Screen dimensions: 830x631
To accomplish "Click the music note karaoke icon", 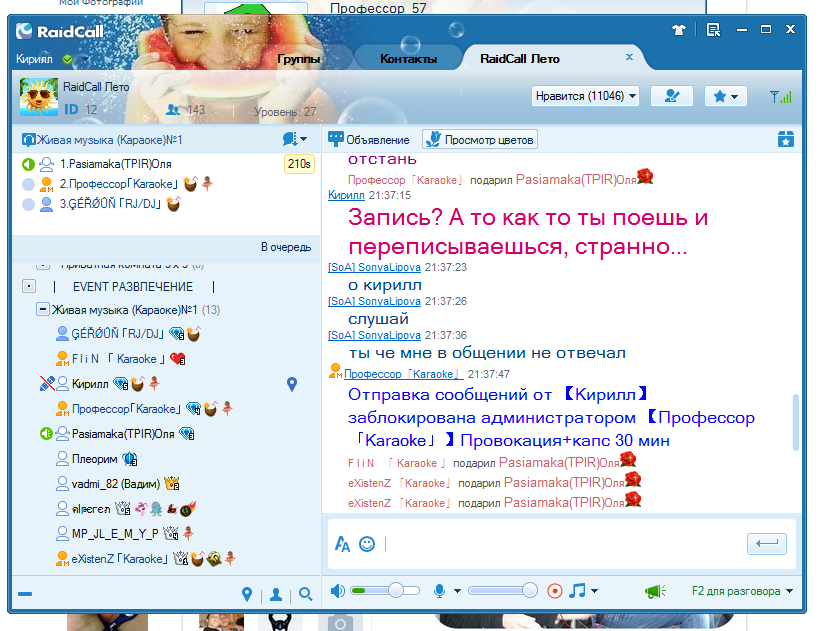I will [578, 590].
